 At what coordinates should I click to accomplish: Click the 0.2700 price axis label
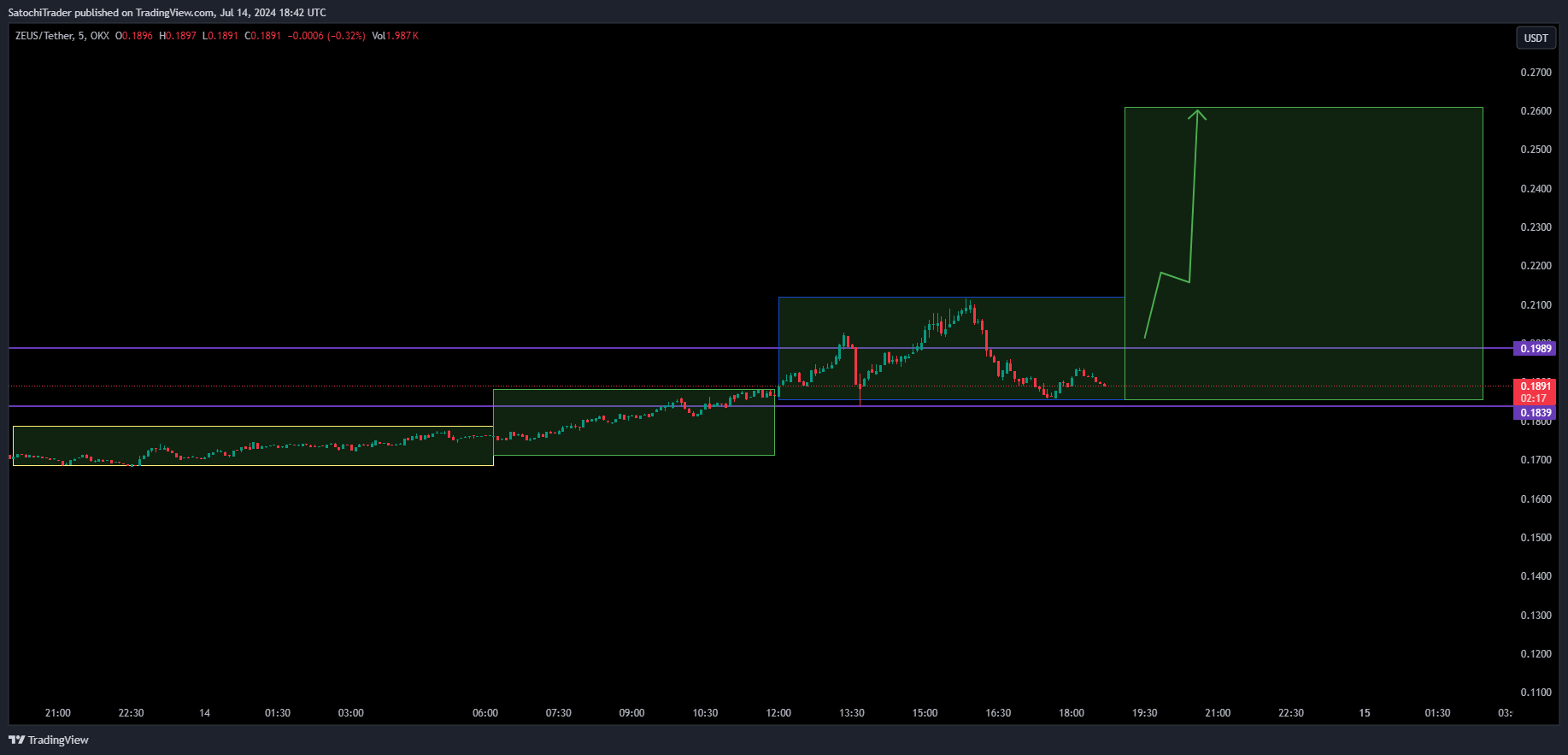(1536, 73)
